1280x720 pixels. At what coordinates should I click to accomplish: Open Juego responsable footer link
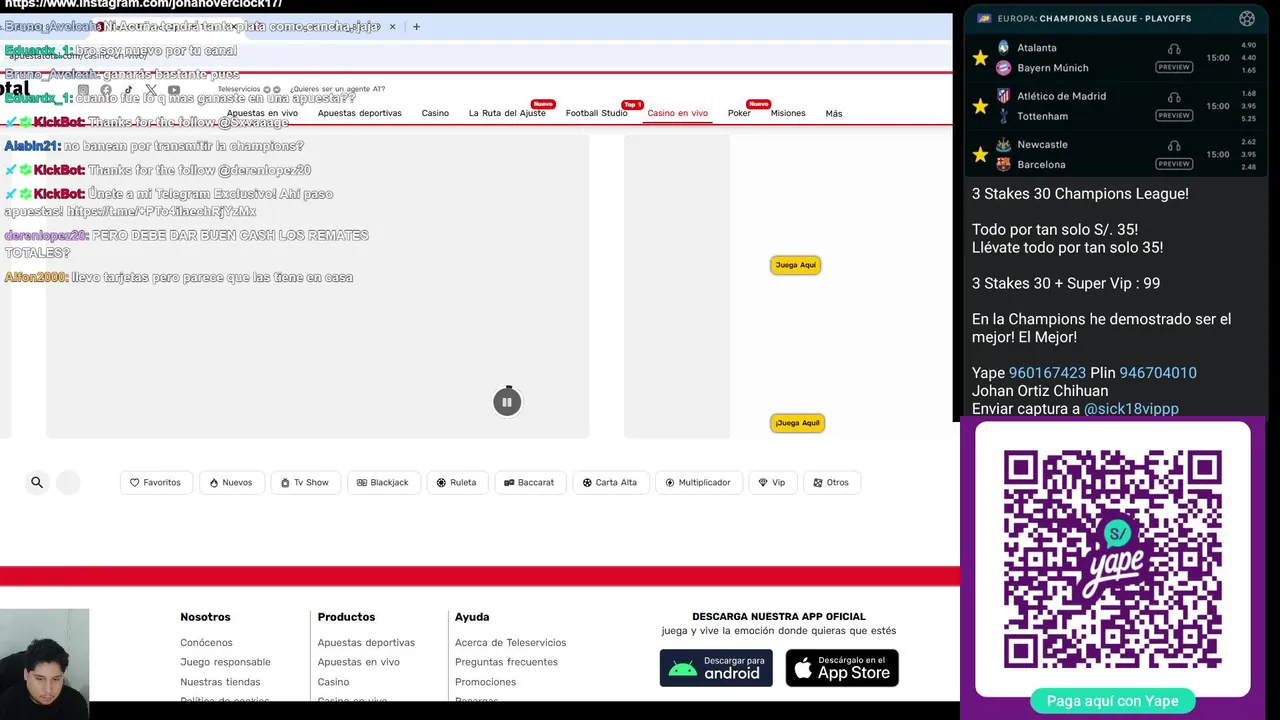click(225, 662)
